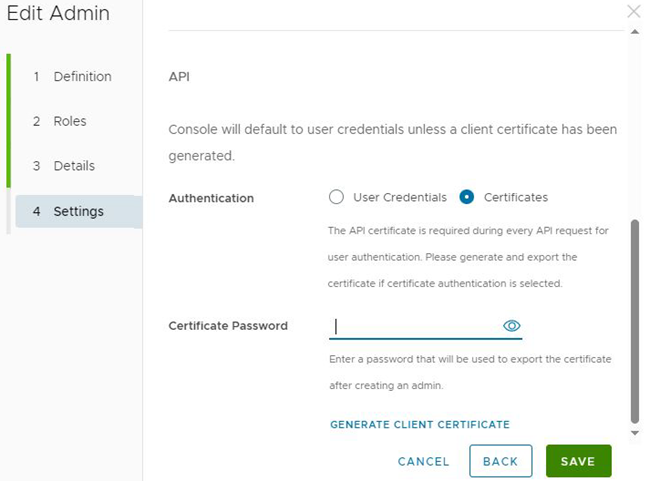
Task: Save the admin settings
Action: click(578, 461)
